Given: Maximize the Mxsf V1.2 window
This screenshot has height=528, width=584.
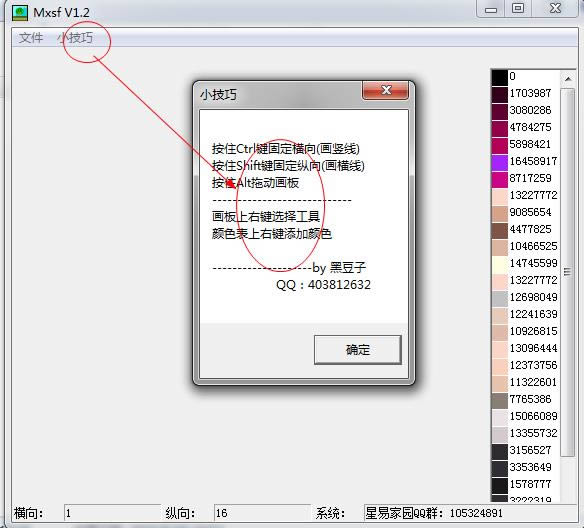Looking at the screenshot, I should (x=518, y=9).
